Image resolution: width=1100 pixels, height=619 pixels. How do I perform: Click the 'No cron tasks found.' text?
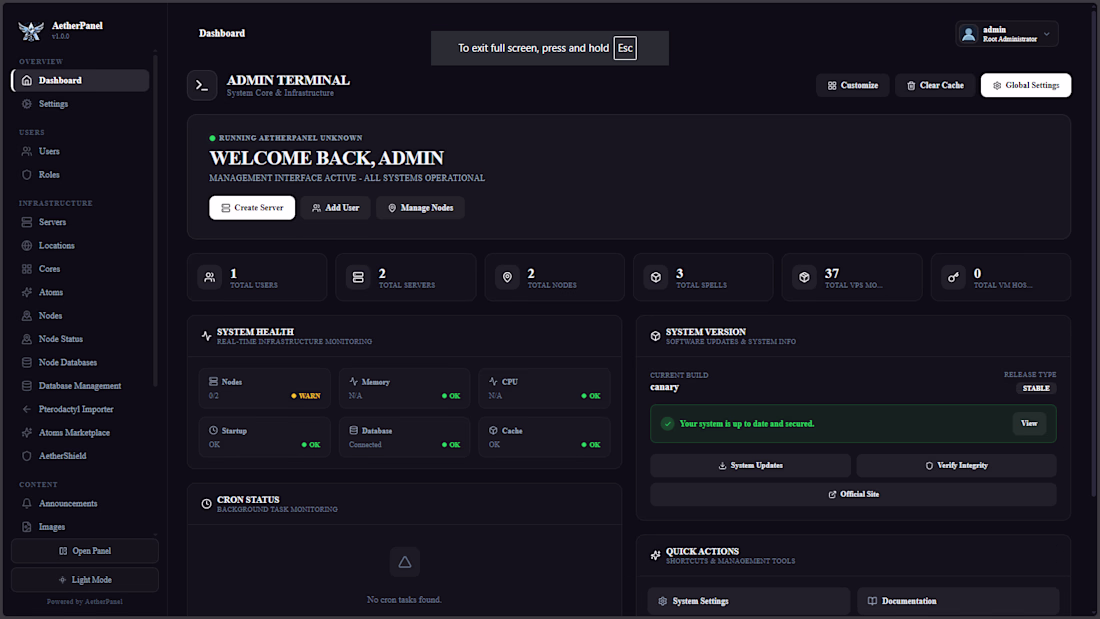(x=404, y=600)
